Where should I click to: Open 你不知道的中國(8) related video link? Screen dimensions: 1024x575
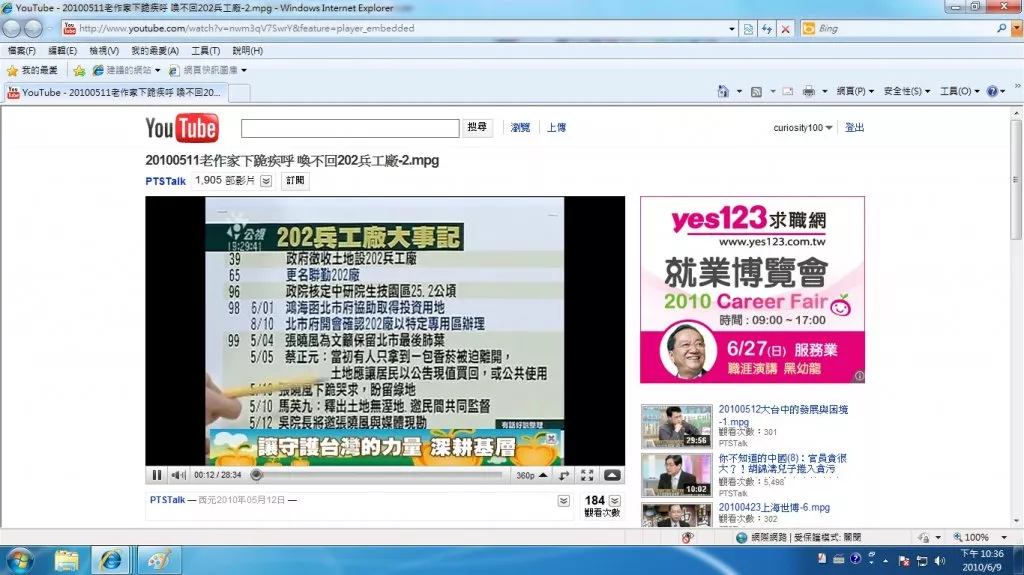point(782,463)
